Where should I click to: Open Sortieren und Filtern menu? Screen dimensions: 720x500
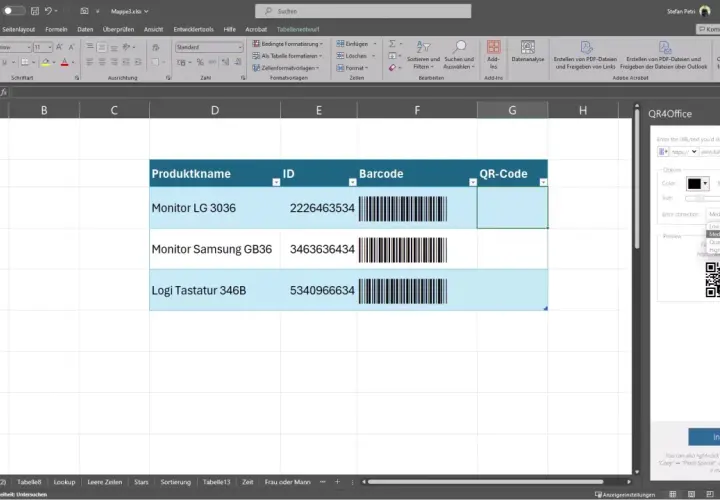pyautogui.click(x=423, y=56)
